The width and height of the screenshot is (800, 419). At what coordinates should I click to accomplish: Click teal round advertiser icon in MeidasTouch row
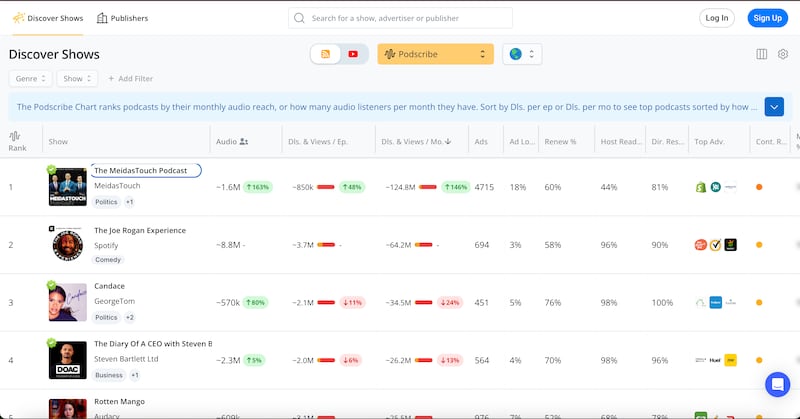[716, 187]
